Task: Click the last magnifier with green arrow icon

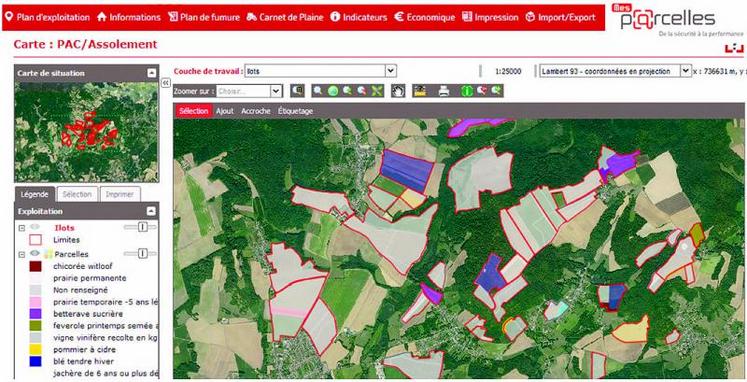Action: [x=496, y=90]
